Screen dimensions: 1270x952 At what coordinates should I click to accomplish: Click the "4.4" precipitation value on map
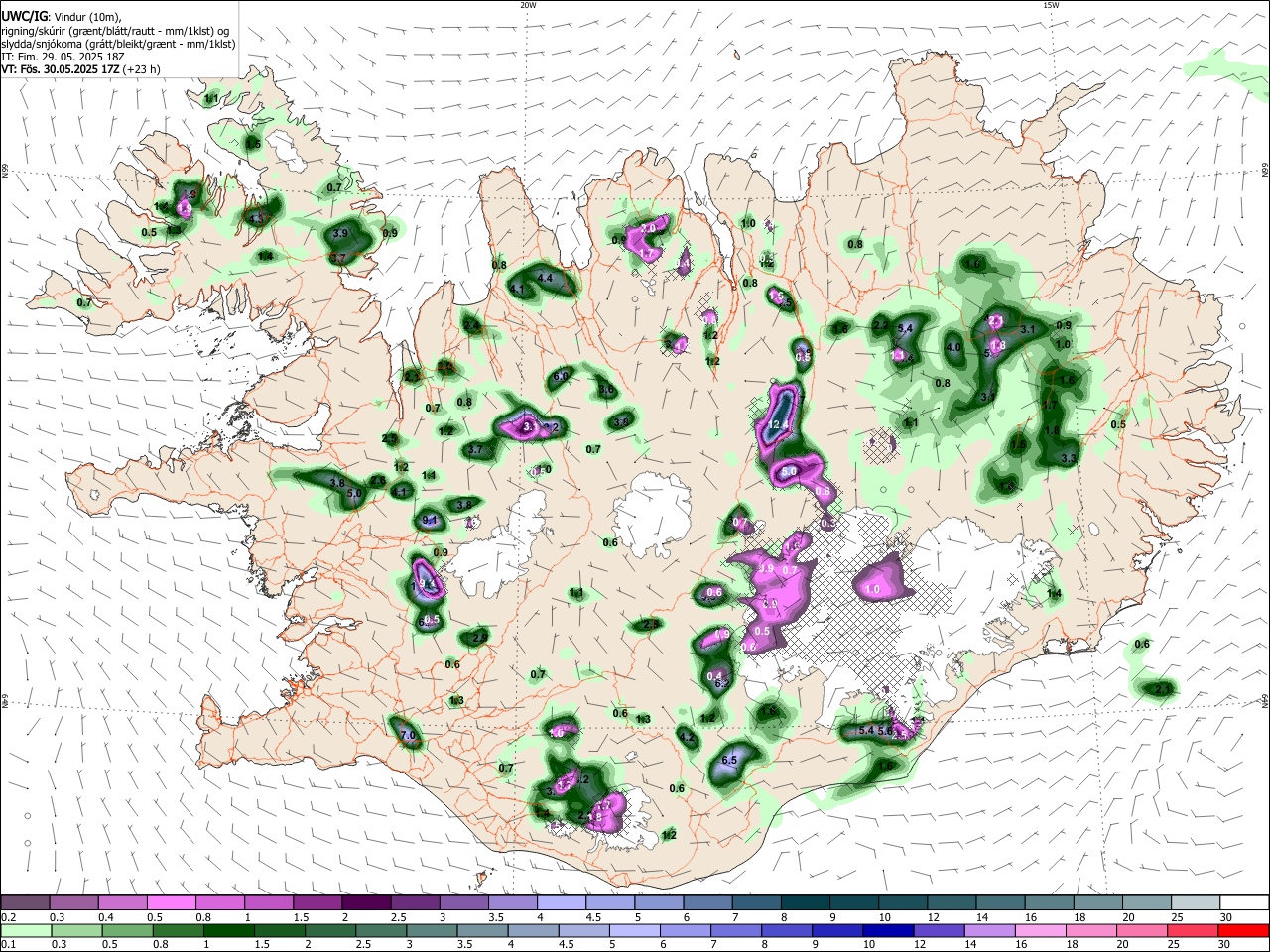(x=545, y=279)
